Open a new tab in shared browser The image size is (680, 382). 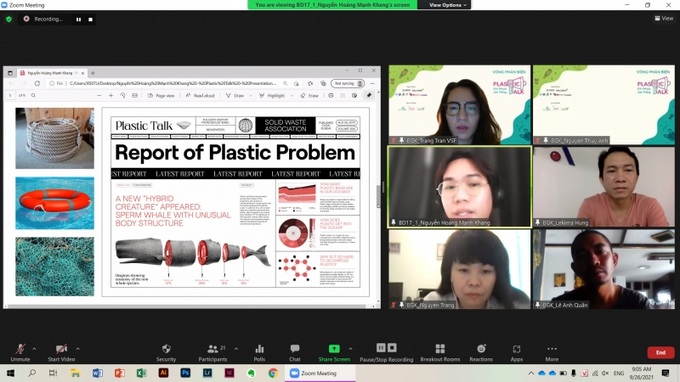92,73
